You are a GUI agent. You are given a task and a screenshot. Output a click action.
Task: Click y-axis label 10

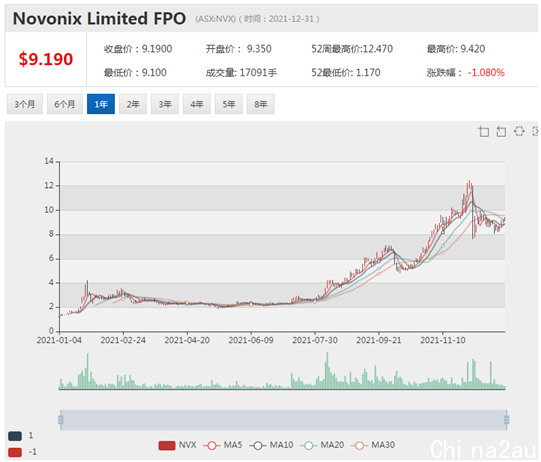click(49, 210)
